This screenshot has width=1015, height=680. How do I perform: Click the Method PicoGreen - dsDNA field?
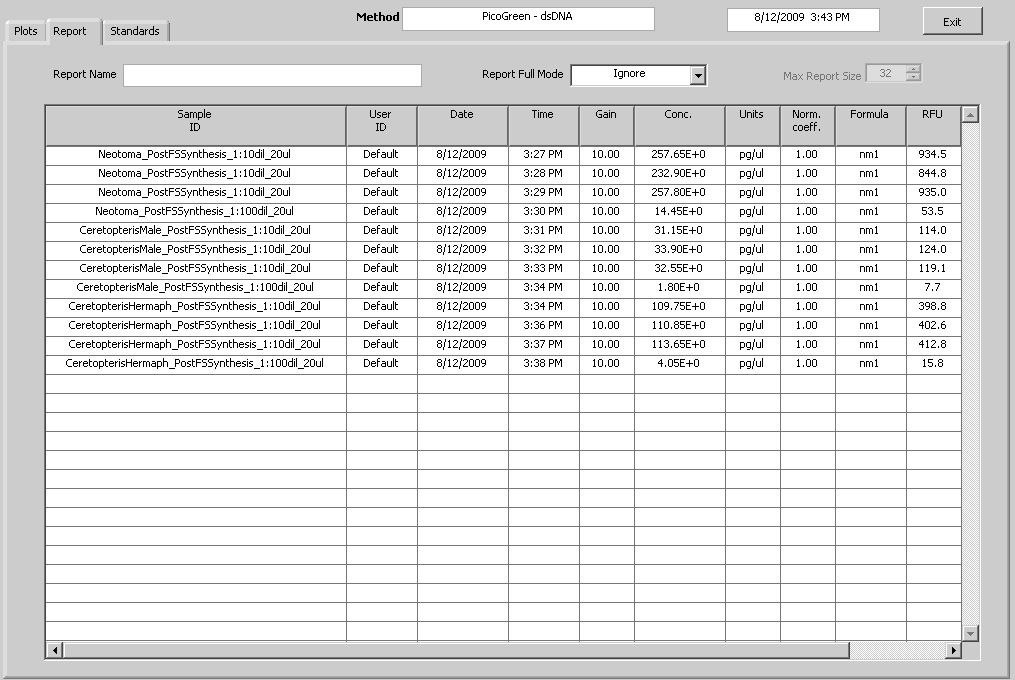tap(528, 18)
